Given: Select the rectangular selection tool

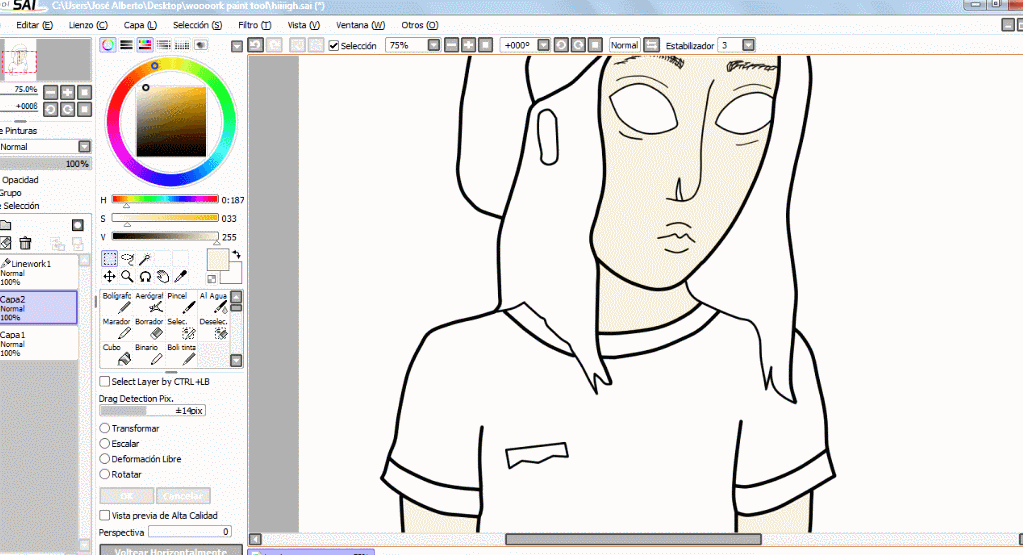Looking at the screenshot, I should point(109,259).
